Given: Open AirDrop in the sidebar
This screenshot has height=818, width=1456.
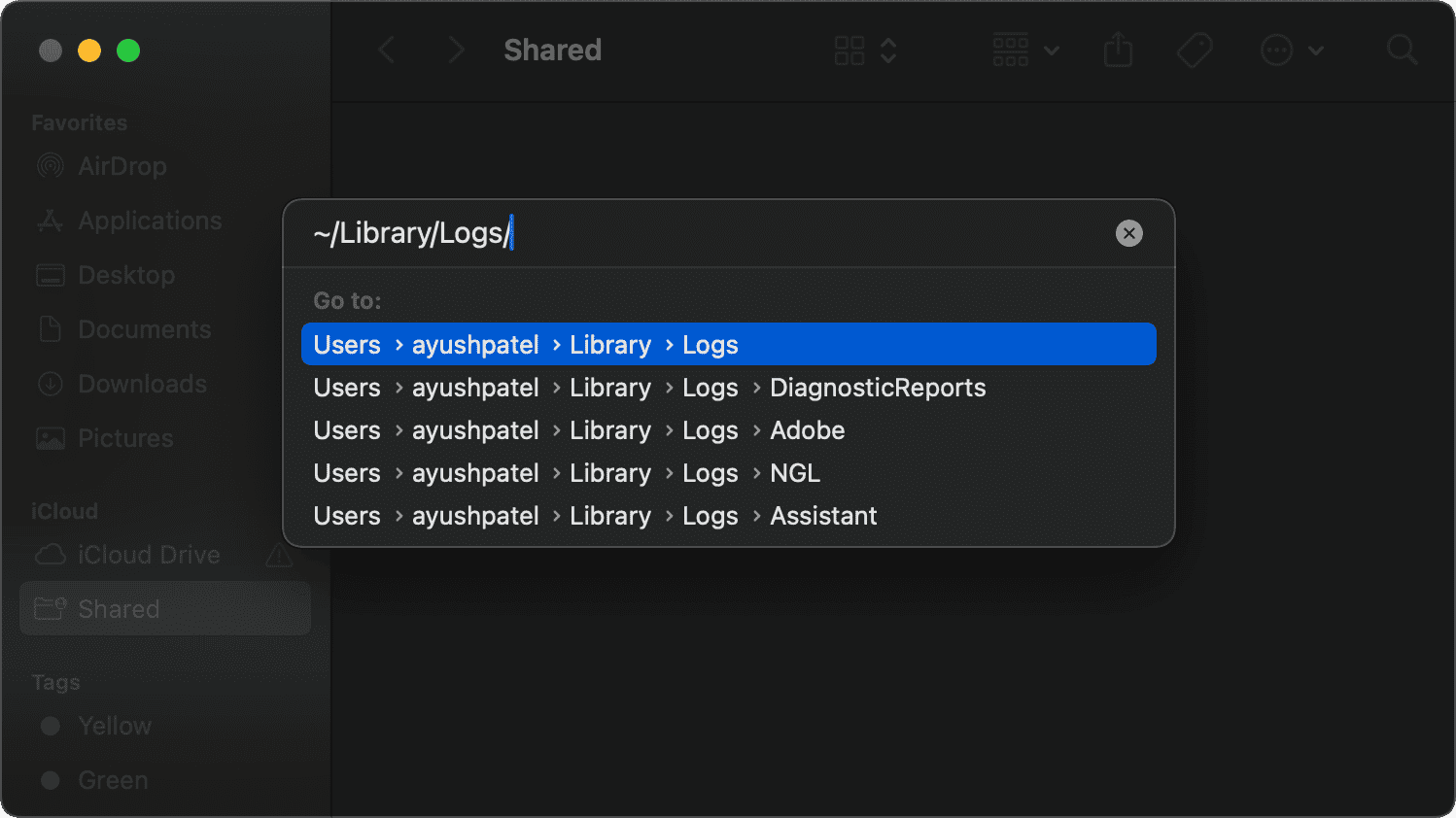Looking at the screenshot, I should (121, 166).
